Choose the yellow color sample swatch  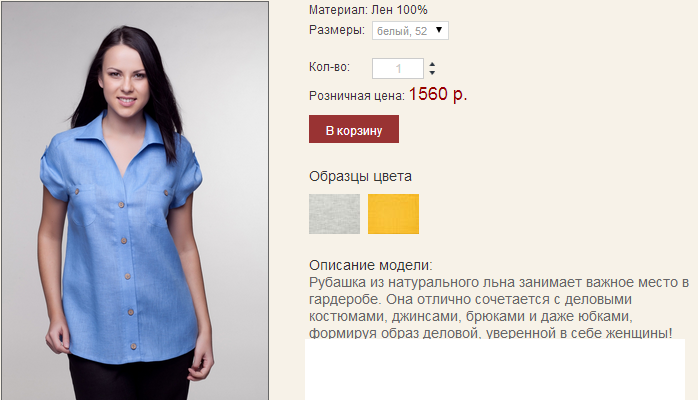click(x=393, y=214)
